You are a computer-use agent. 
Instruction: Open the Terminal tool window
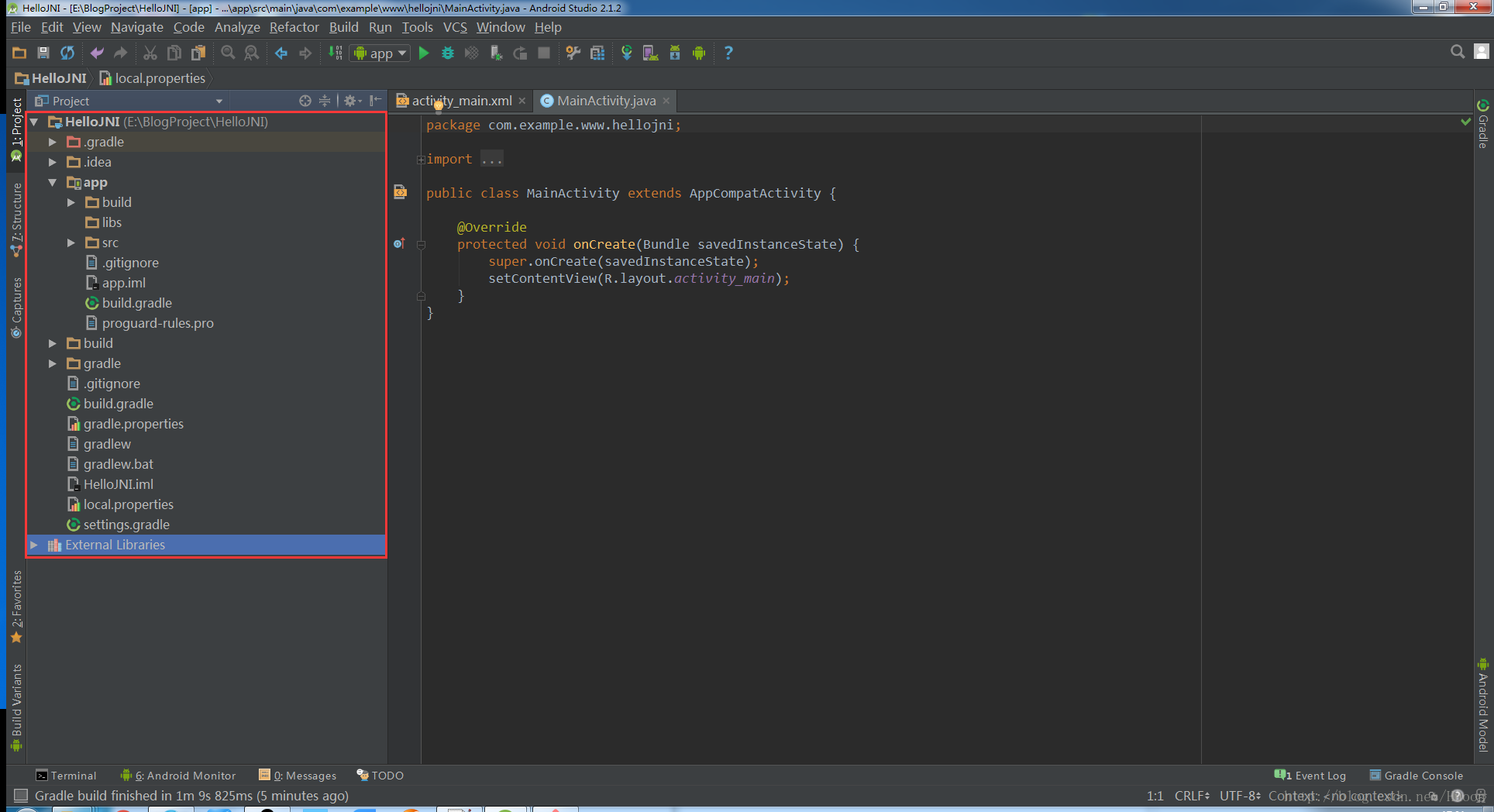coord(67,776)
